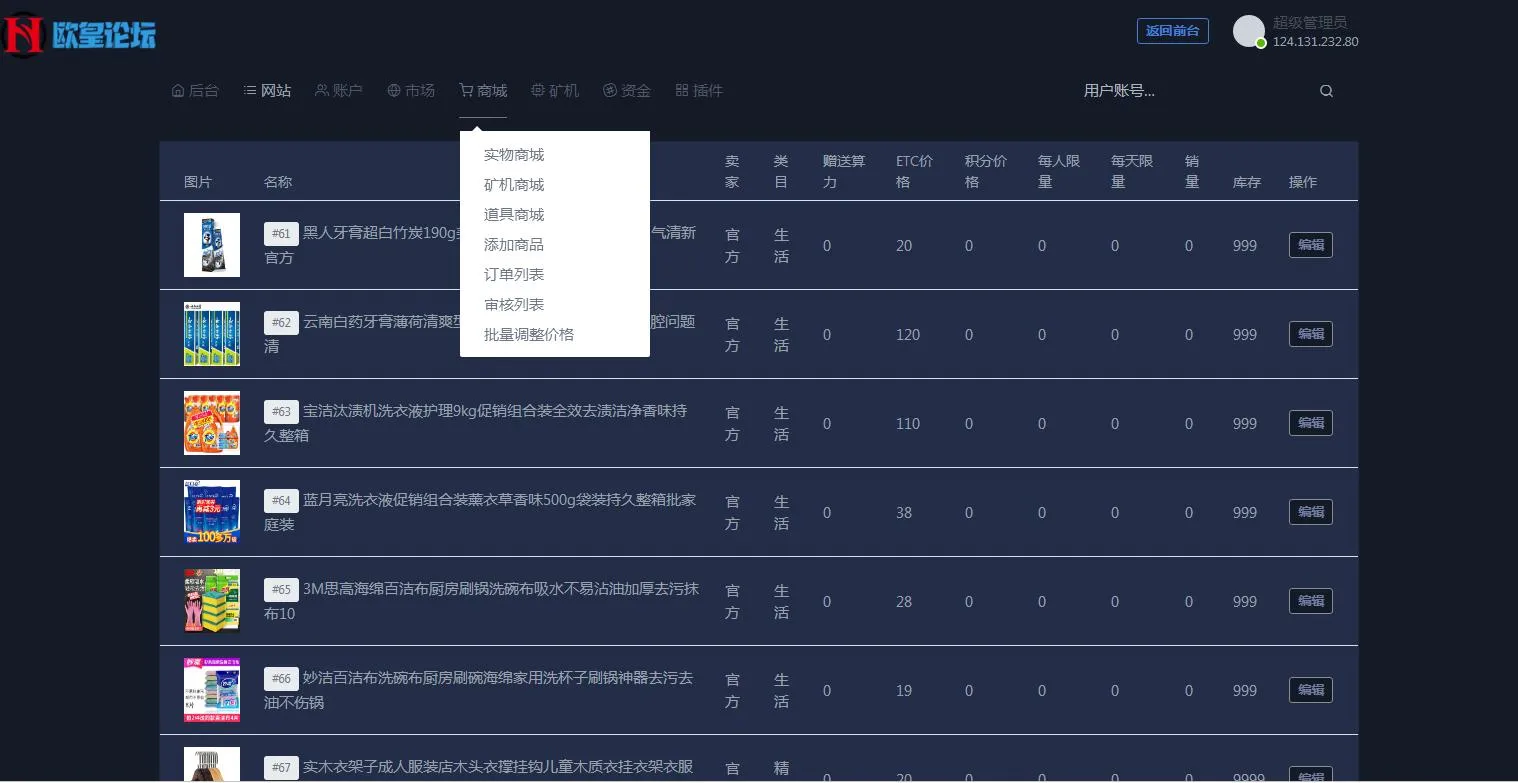Open the super admin avatar
Screen dimensions: 1518x783
1249,31
